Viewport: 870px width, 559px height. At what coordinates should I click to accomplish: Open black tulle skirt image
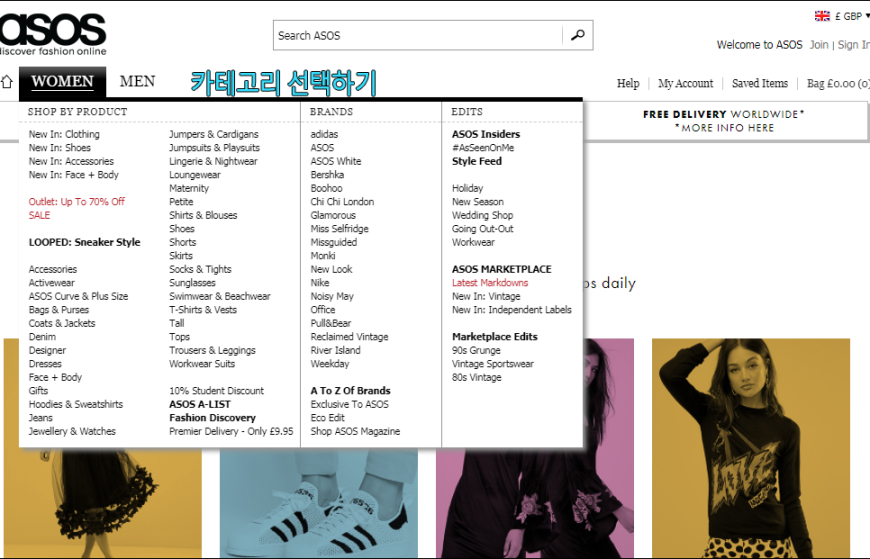click(103, 503)
